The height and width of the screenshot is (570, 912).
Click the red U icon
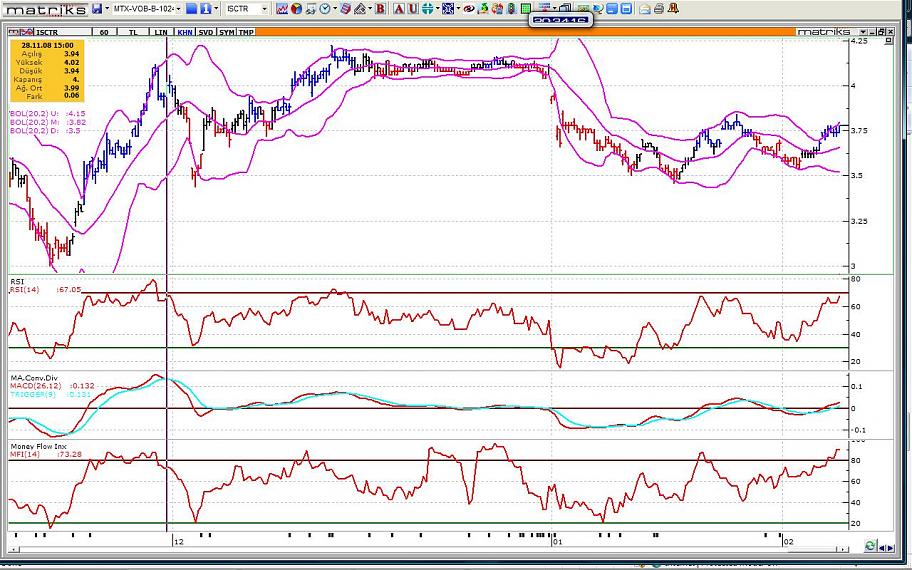(411, 8)
